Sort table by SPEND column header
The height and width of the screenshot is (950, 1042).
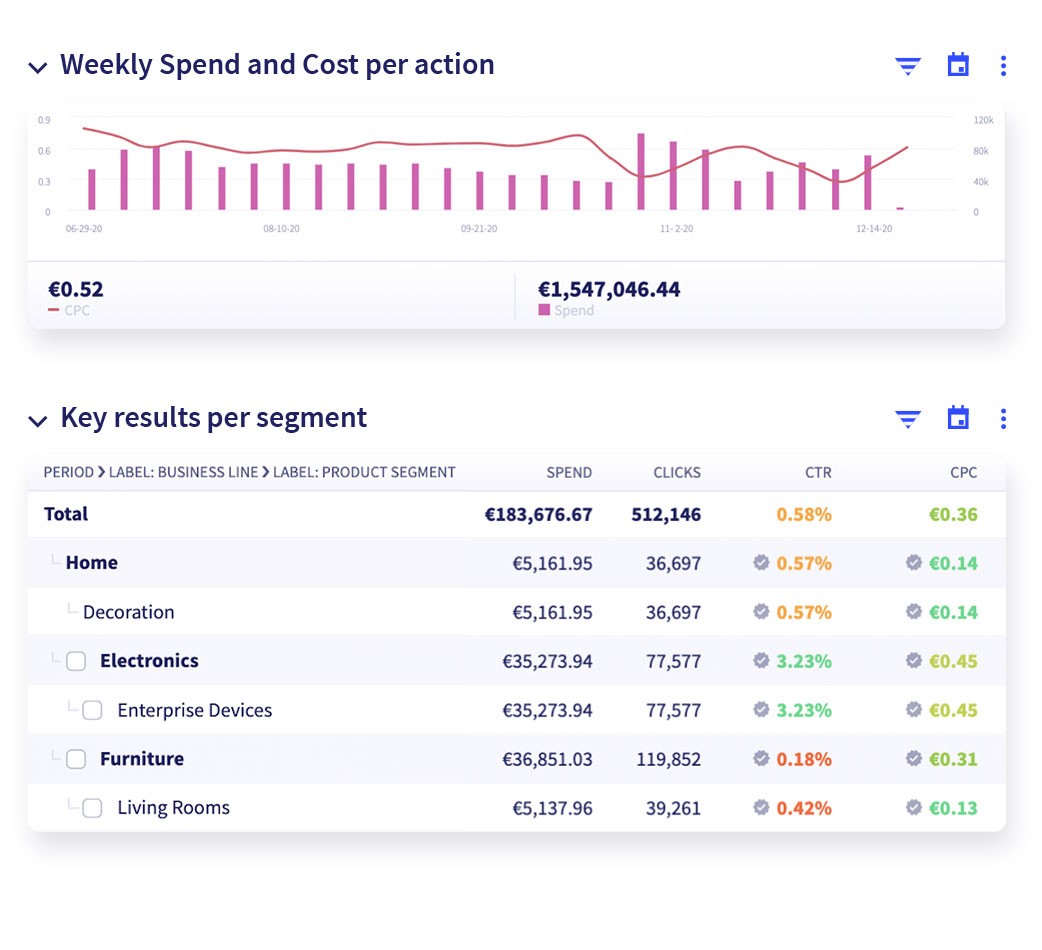pos(569,472)
